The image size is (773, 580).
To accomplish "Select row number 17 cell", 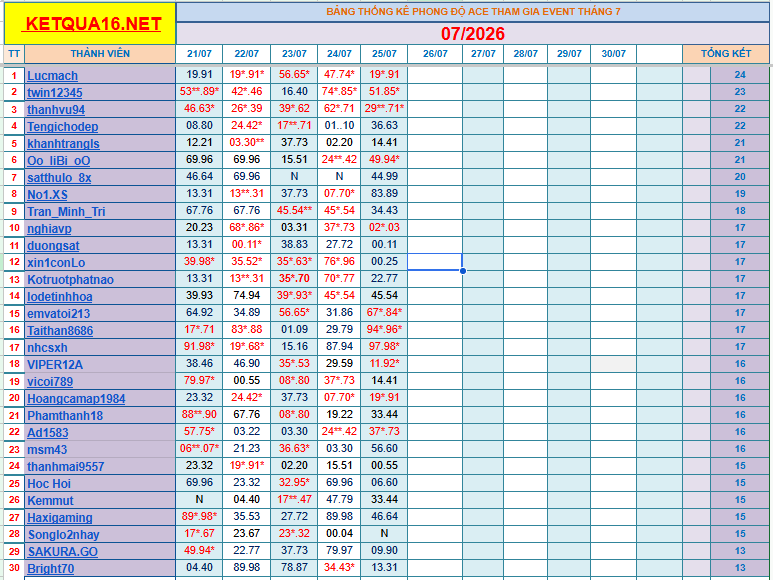I will point(14,347).
